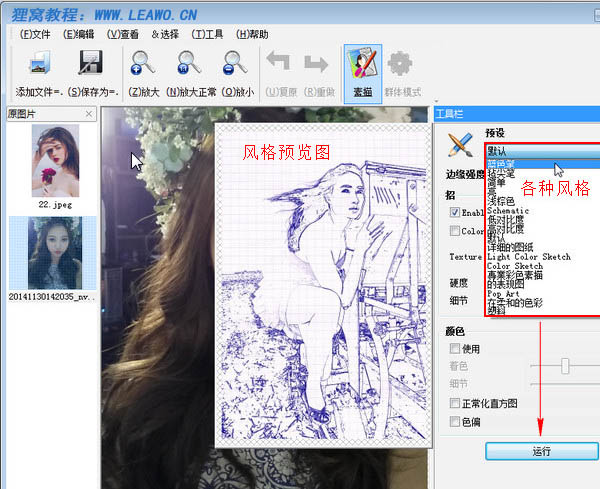Image resolution: width=600 pixels, height=489 pixels.
Task: Click the 颜色 section label
Action: 455,331
